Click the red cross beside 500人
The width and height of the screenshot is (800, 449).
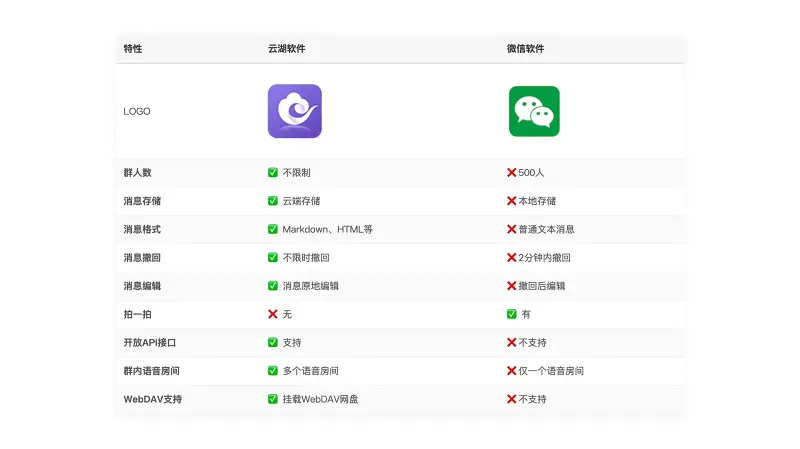pos(511,172)
